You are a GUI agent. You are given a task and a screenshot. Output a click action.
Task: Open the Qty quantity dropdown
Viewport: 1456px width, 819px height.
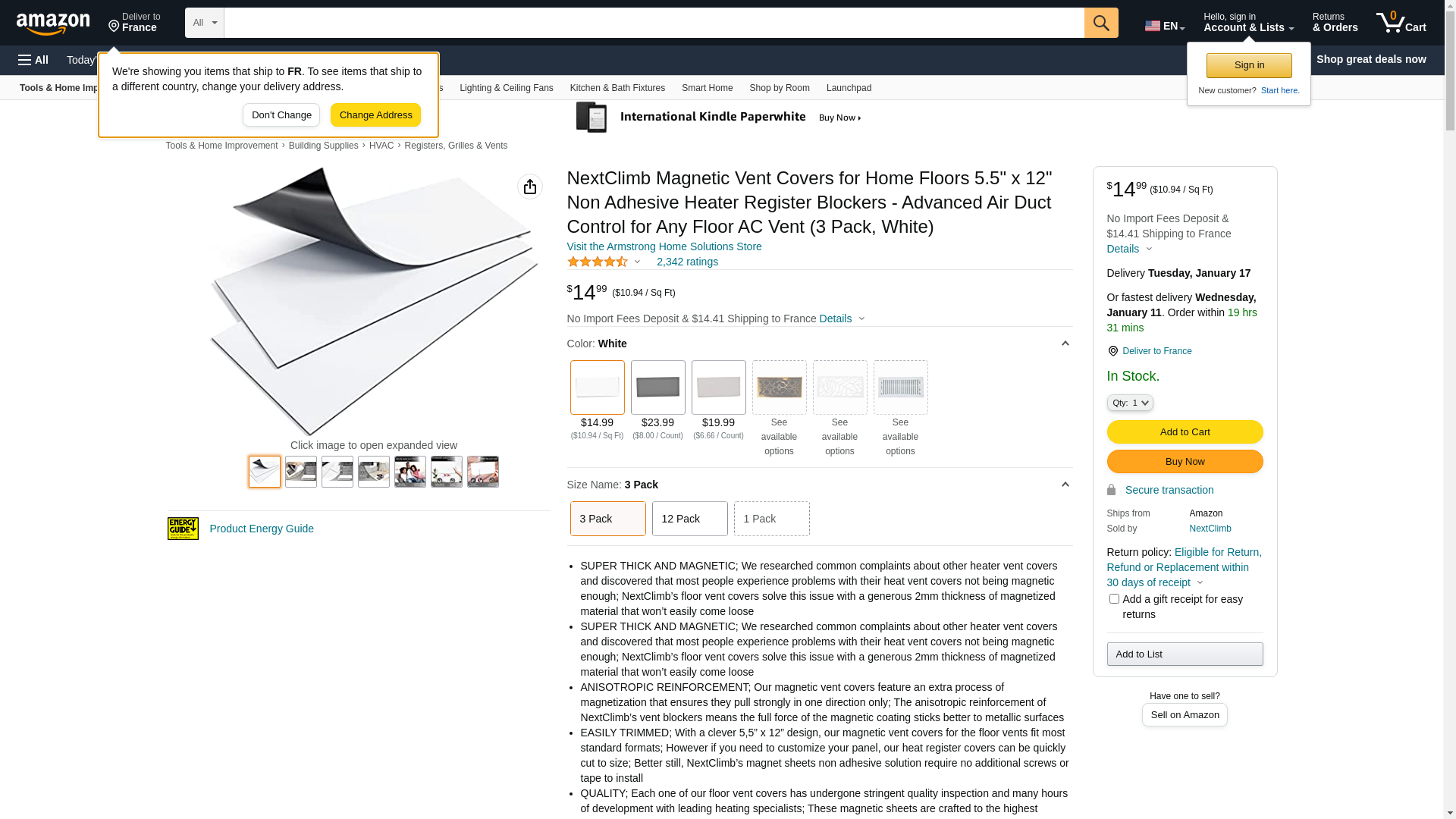[1130, 403]
